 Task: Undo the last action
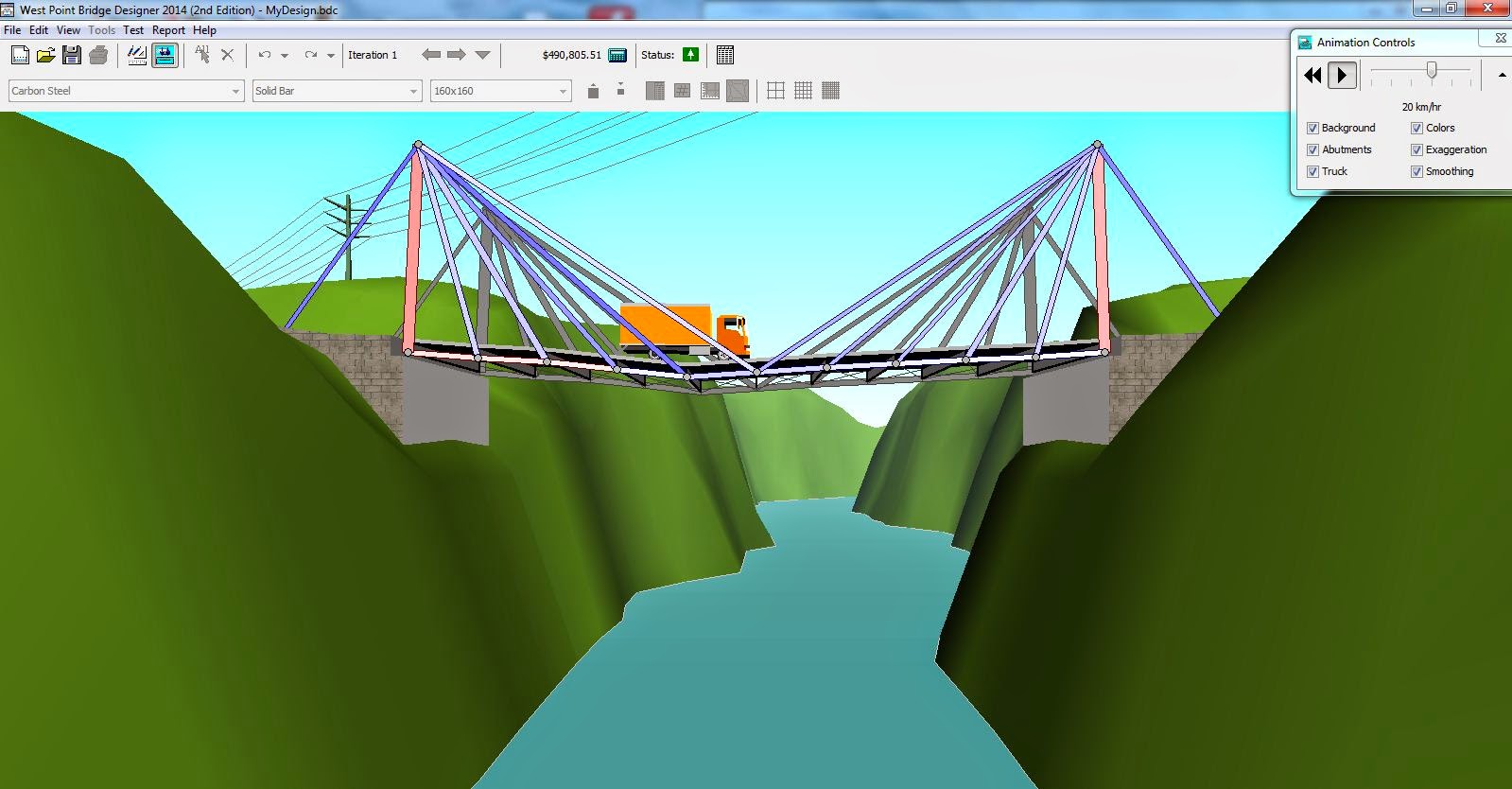[265, 55]
